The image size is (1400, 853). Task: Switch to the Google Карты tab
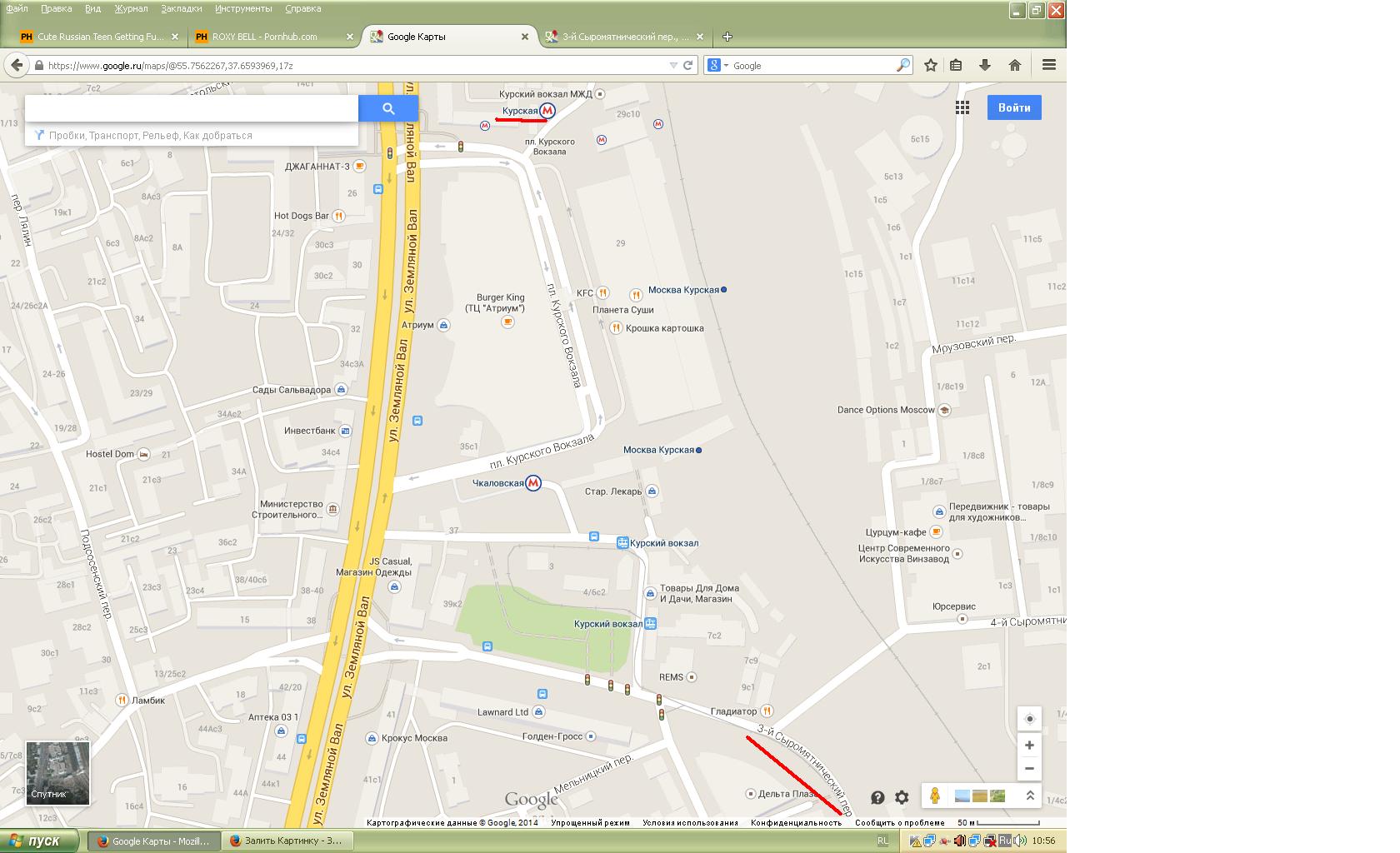[450, 37]
